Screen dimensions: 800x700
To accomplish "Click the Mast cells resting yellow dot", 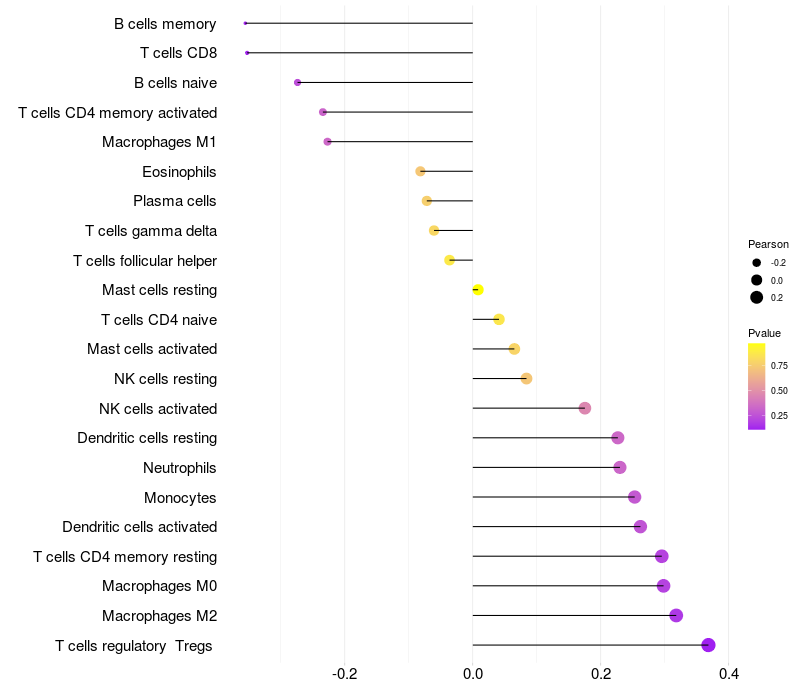I will [478, 290].
